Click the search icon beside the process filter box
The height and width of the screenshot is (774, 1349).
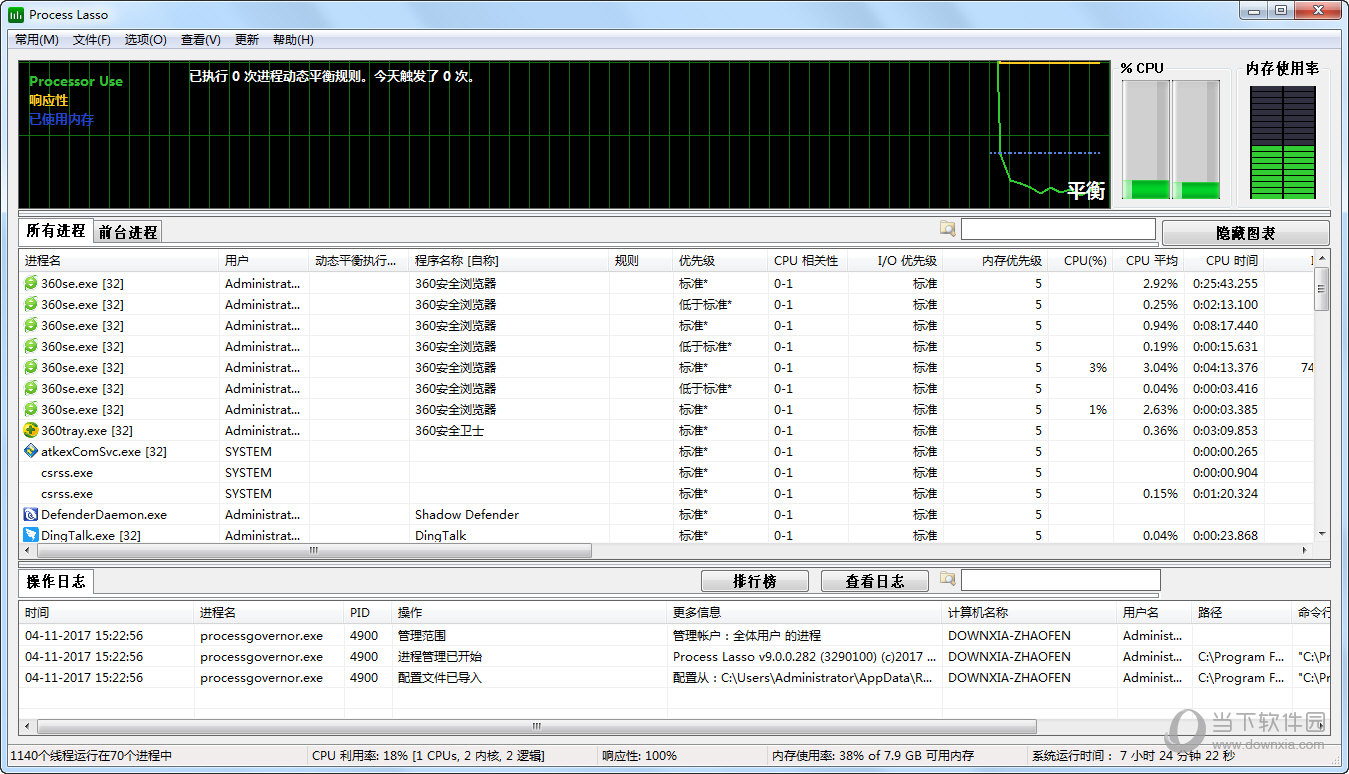pyautogui.click(x=947, y=229)
